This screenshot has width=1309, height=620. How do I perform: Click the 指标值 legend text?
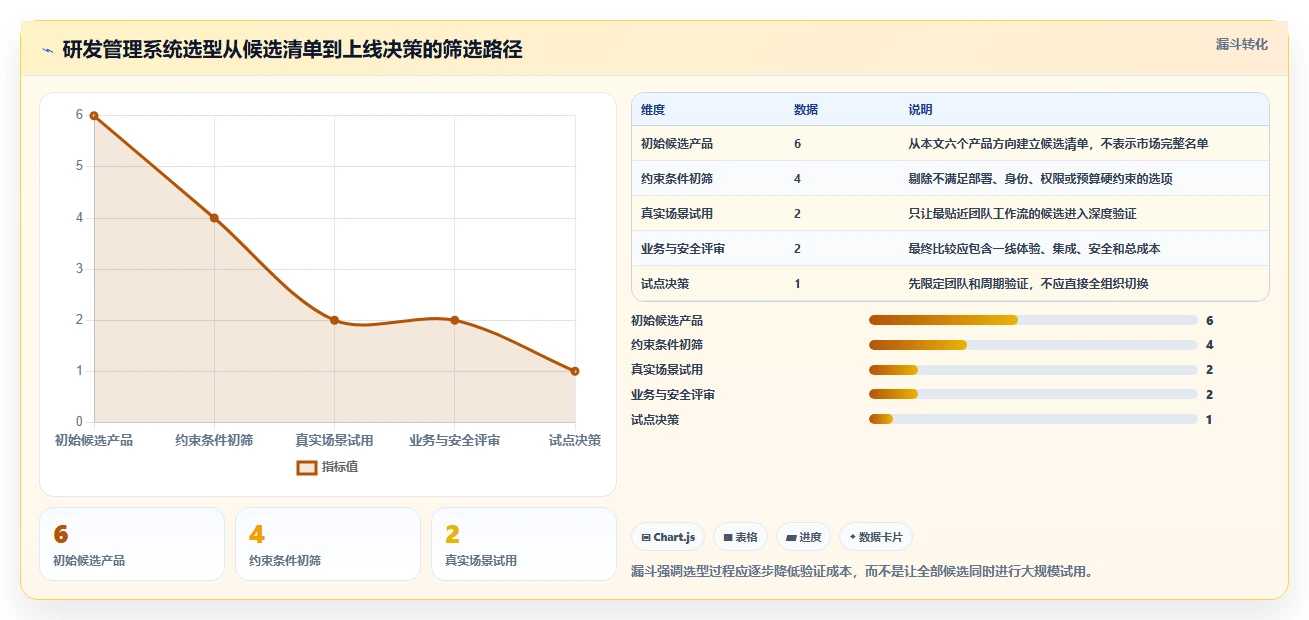click(340, 467)
